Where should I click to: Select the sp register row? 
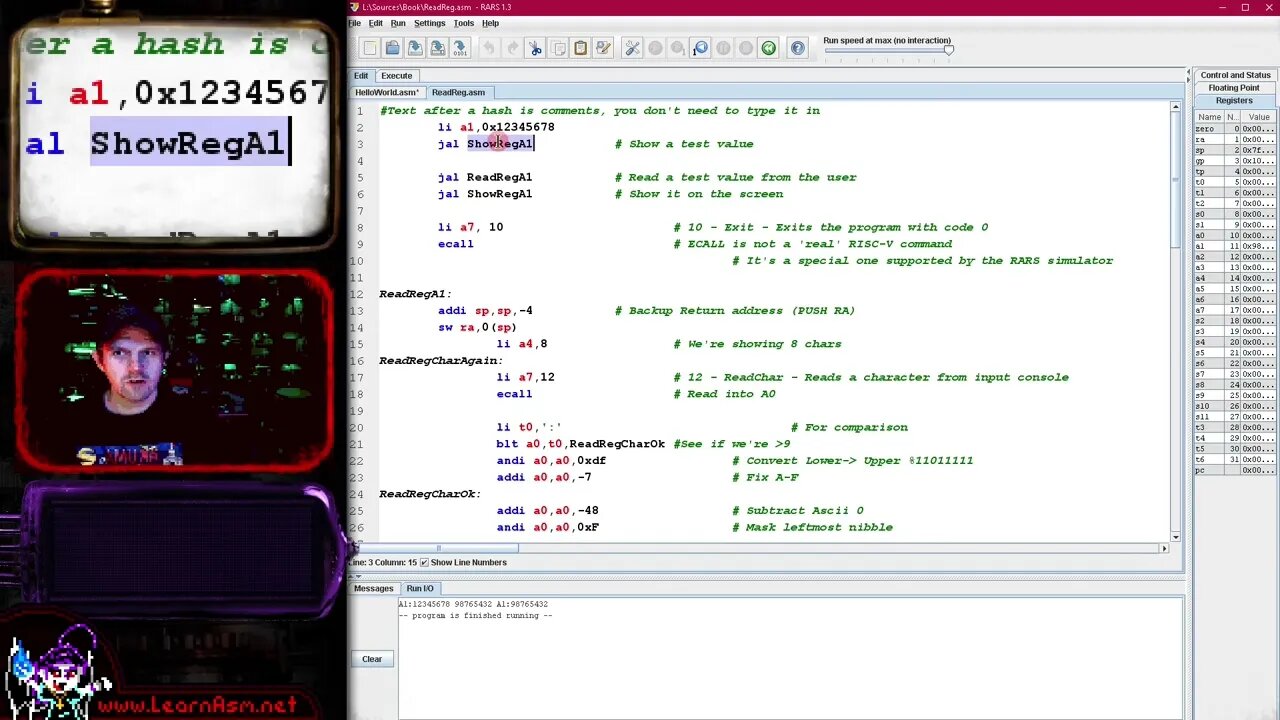(x=1236, y=150)
